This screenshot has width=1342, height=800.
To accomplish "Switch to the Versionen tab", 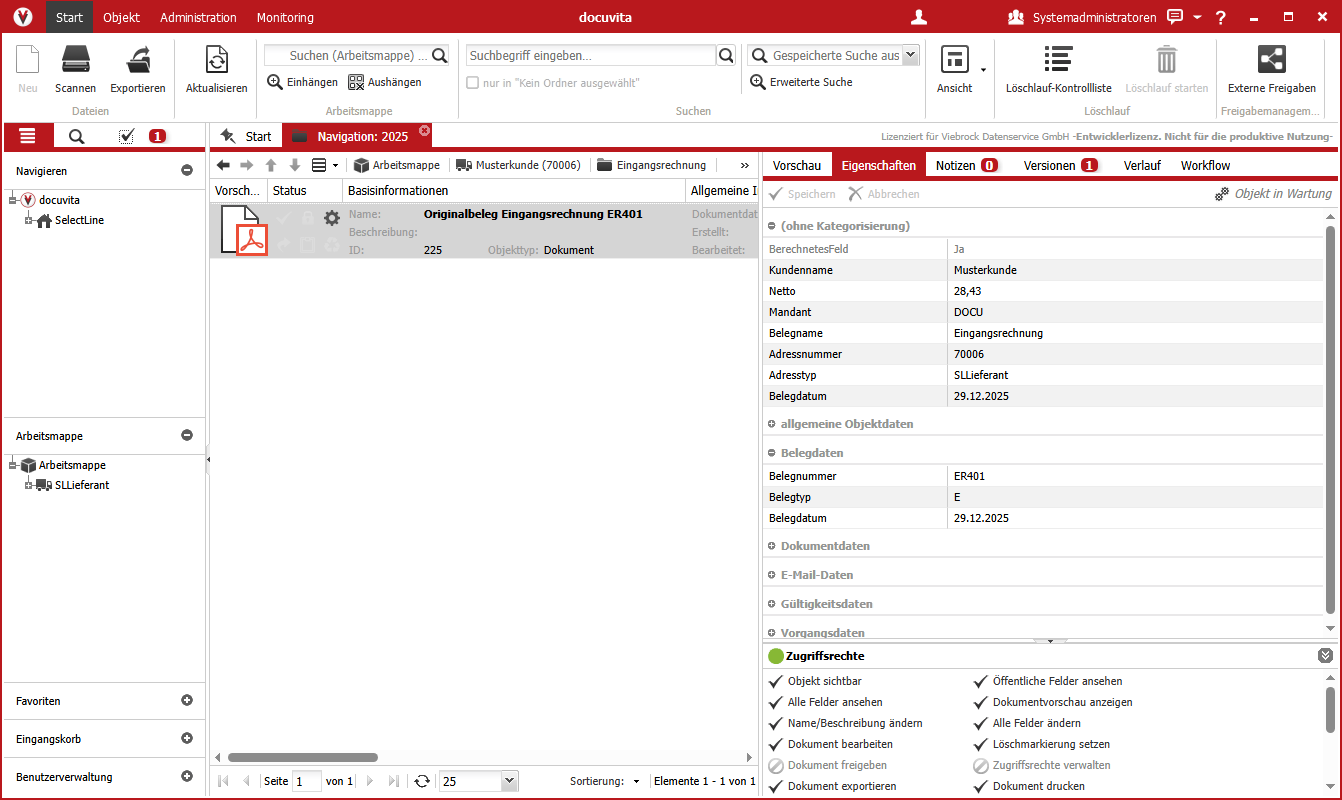I will click(x=1050, y=165).
